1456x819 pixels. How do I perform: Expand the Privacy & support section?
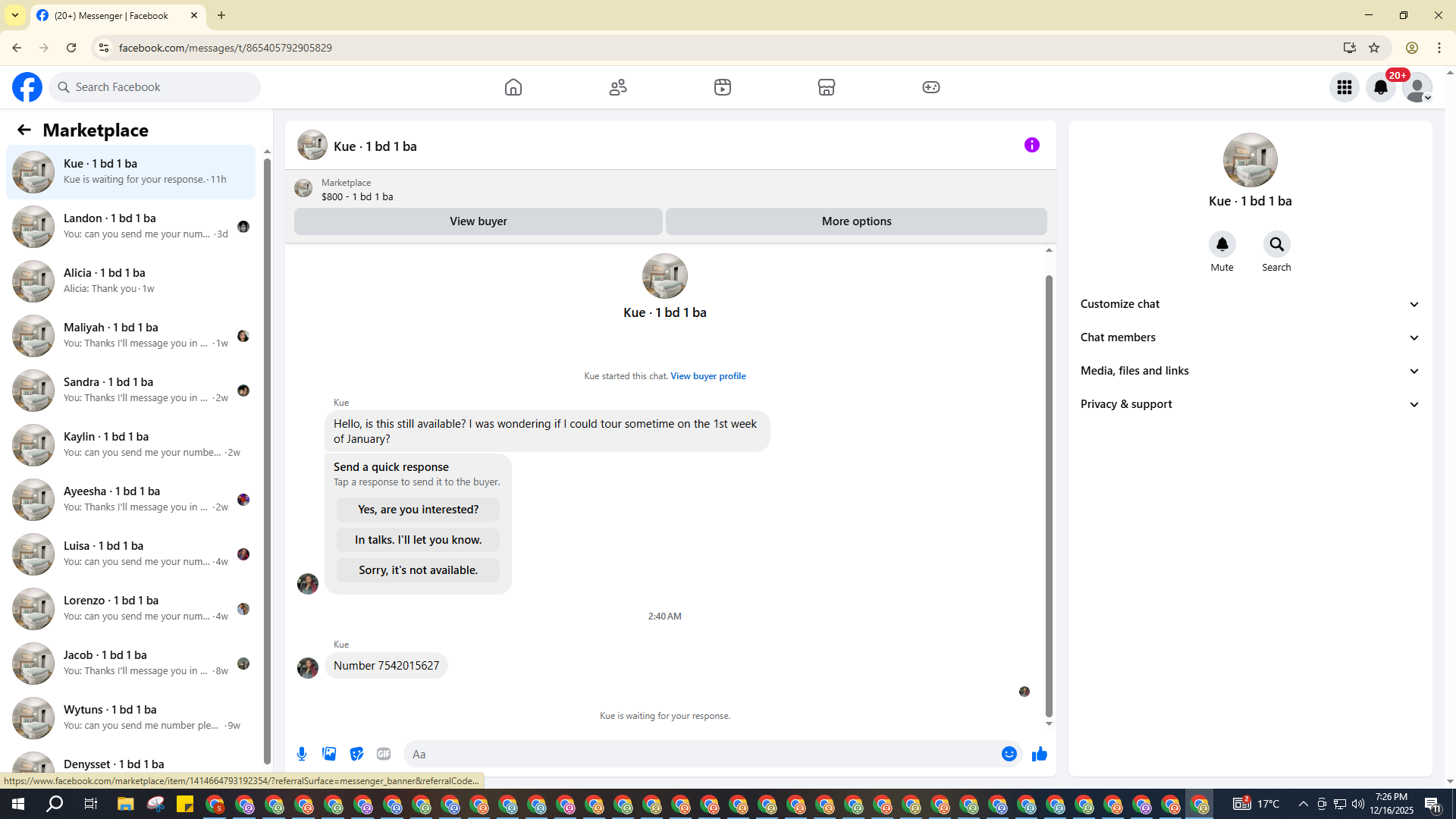[x=1250, y=404]
